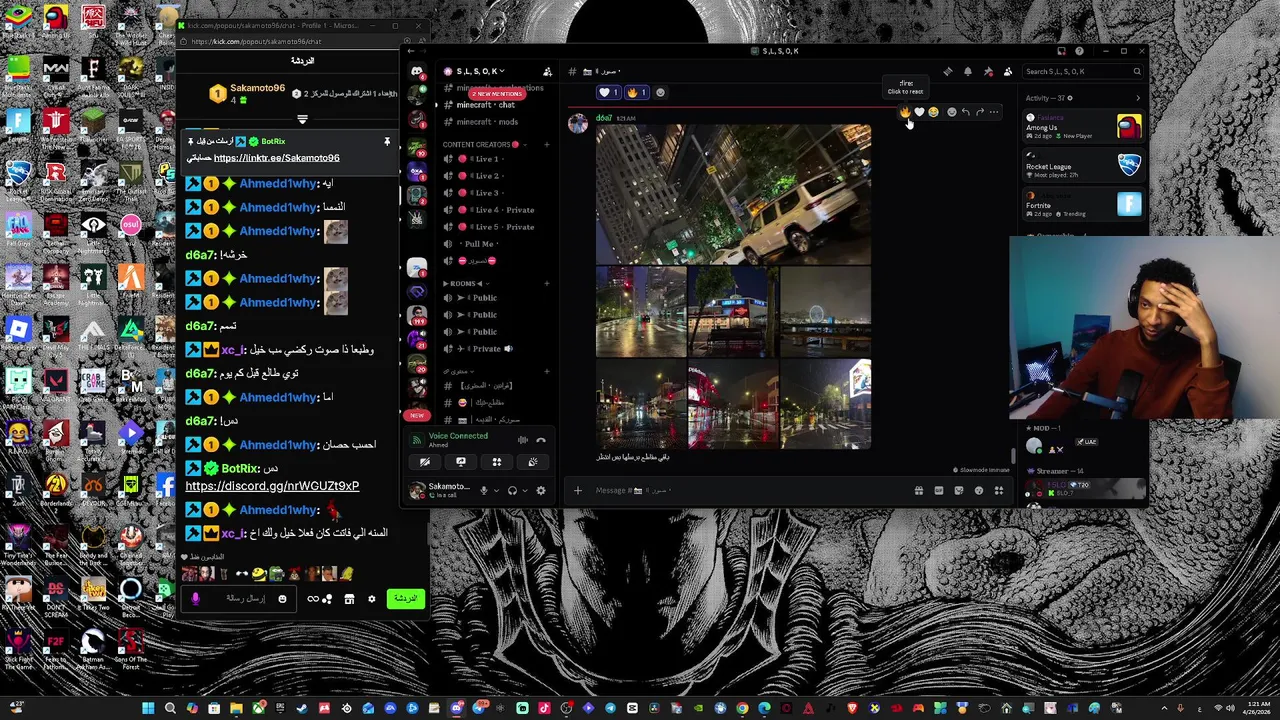Viewport: 1280px width, 720px height.
Task: Open the members list icon in Discord header
Action: pyautogui.click(x=1008, y=71)
